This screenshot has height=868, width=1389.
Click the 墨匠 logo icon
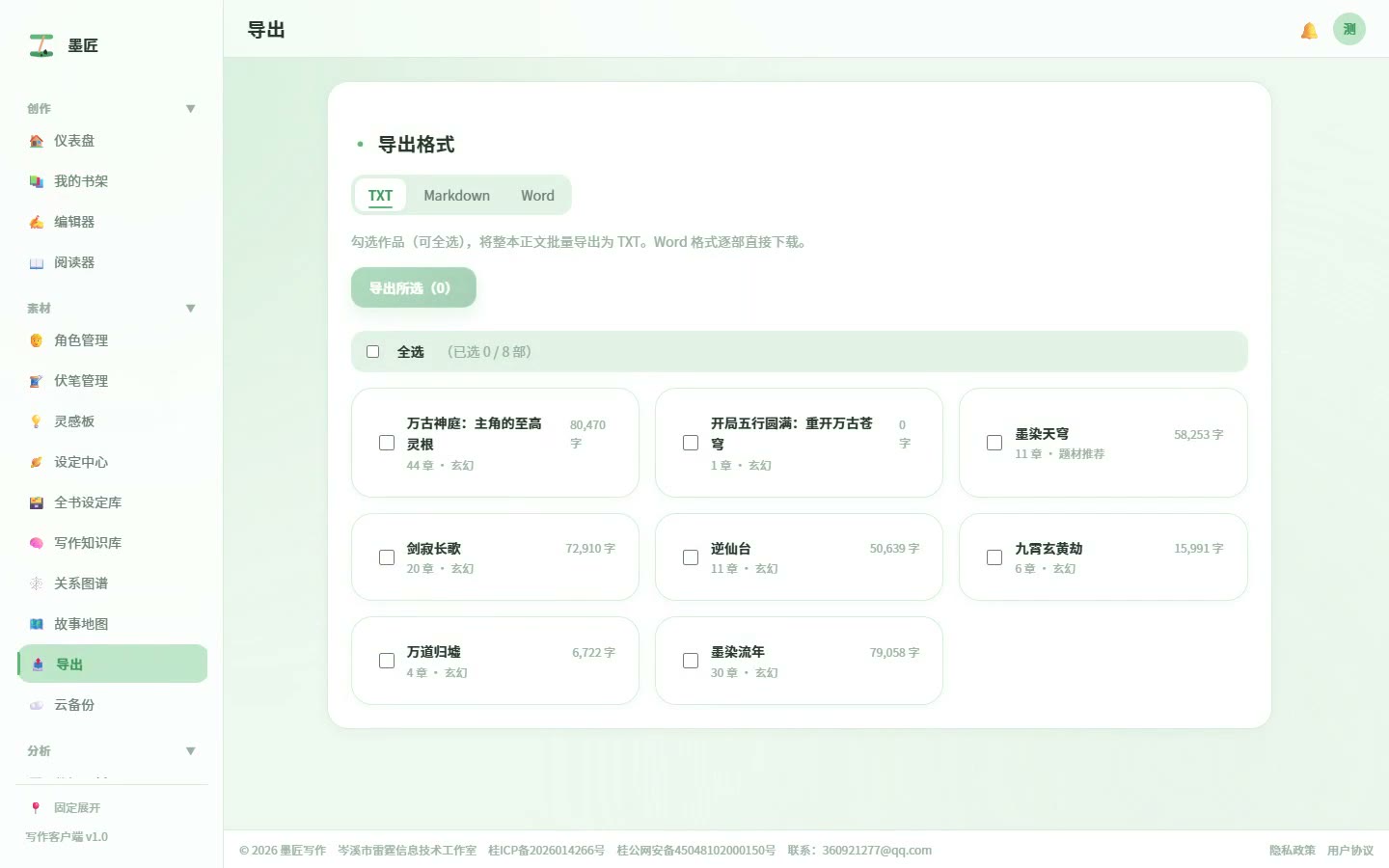pos(41,45)
